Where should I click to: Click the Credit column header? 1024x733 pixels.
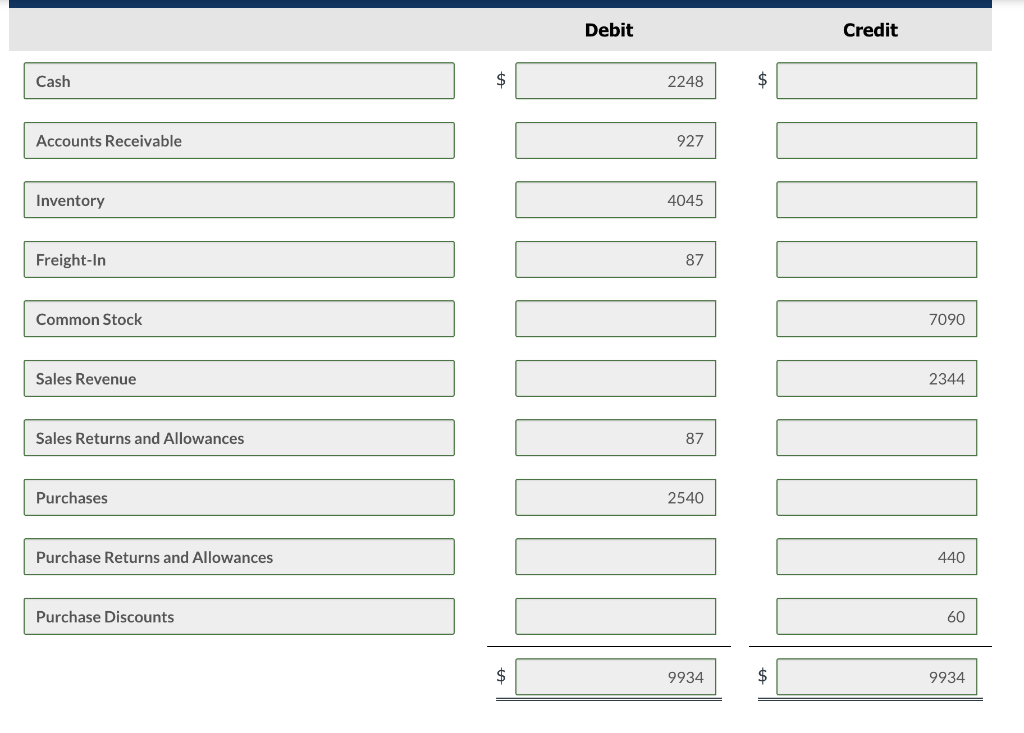tap(869, 30)
